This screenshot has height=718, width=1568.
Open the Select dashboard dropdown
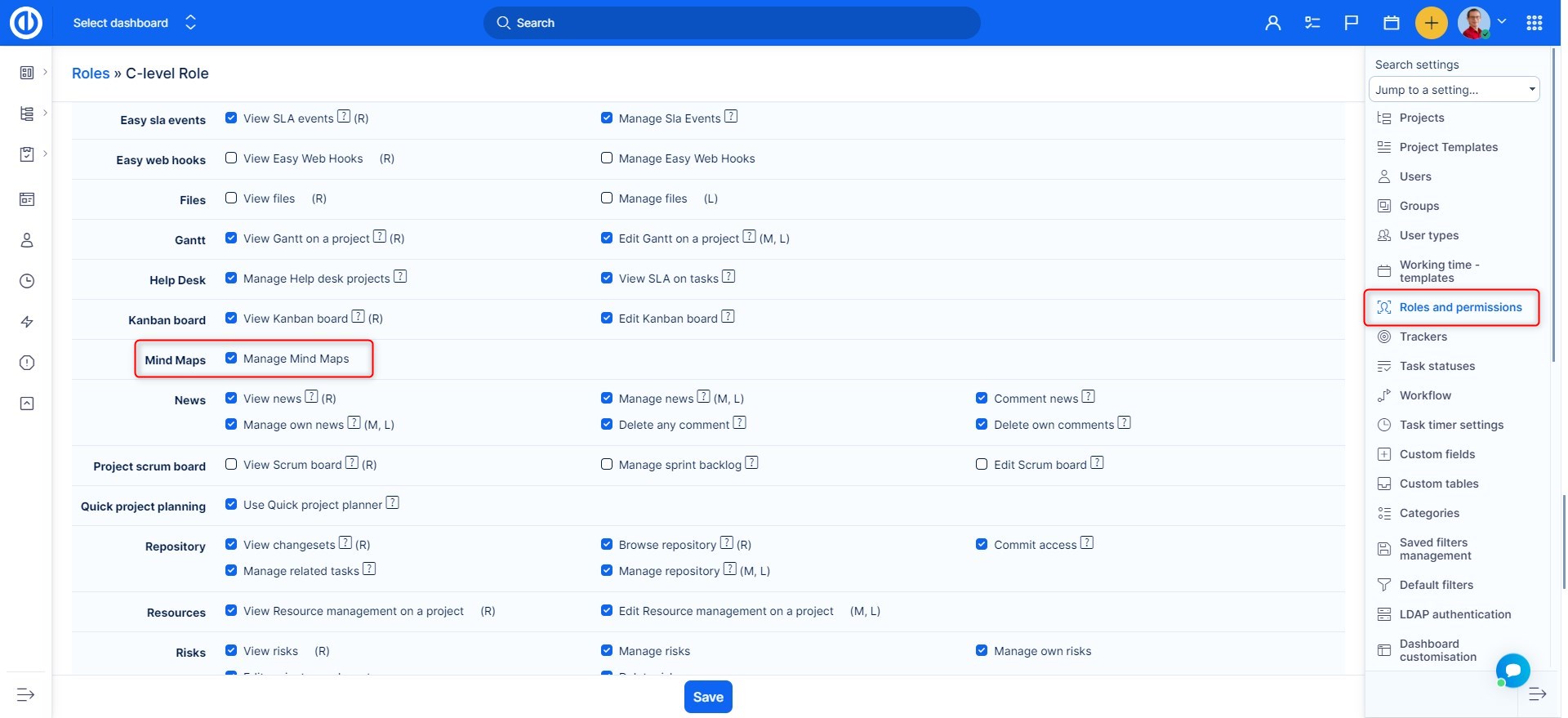point(135,23)
